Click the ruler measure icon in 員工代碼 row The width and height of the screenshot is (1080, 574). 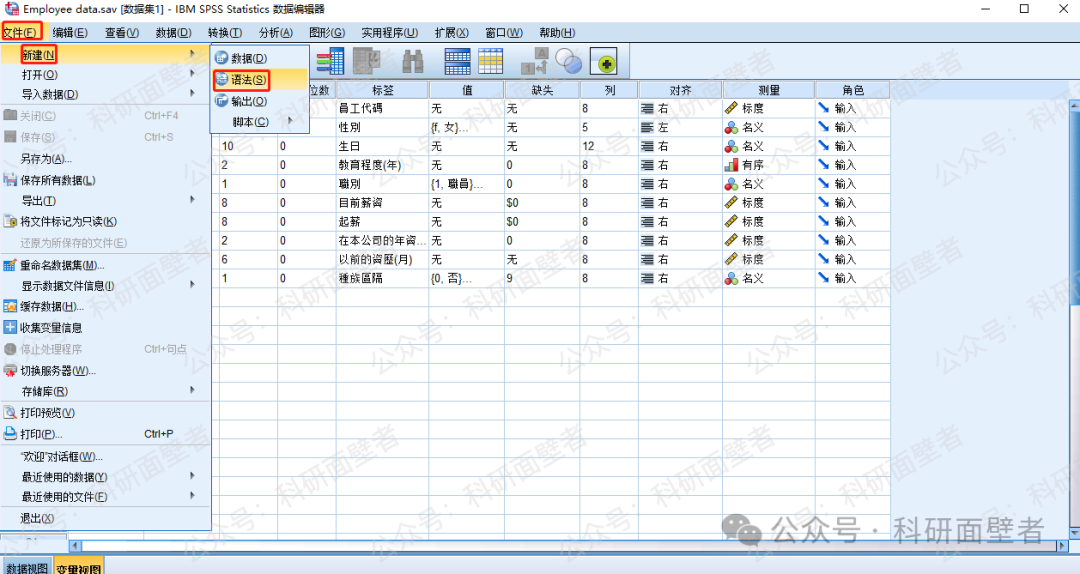731,108
